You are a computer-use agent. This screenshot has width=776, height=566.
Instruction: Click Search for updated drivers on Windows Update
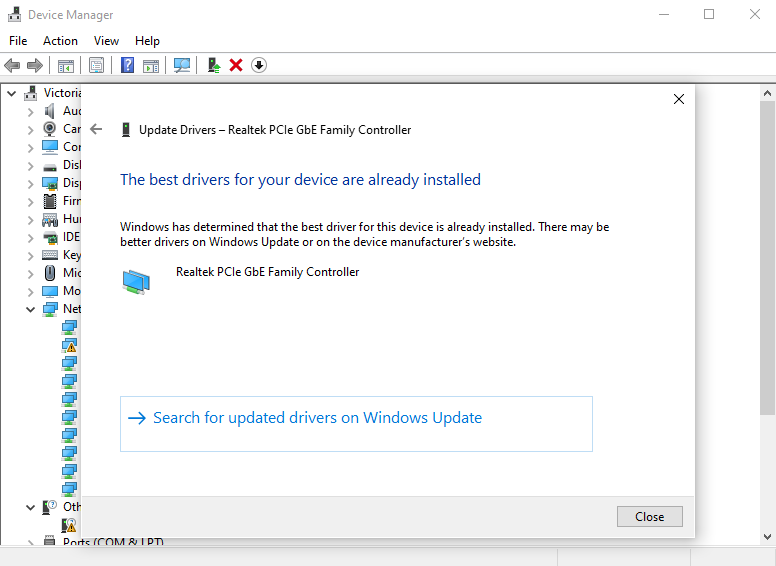pos(356,424)
